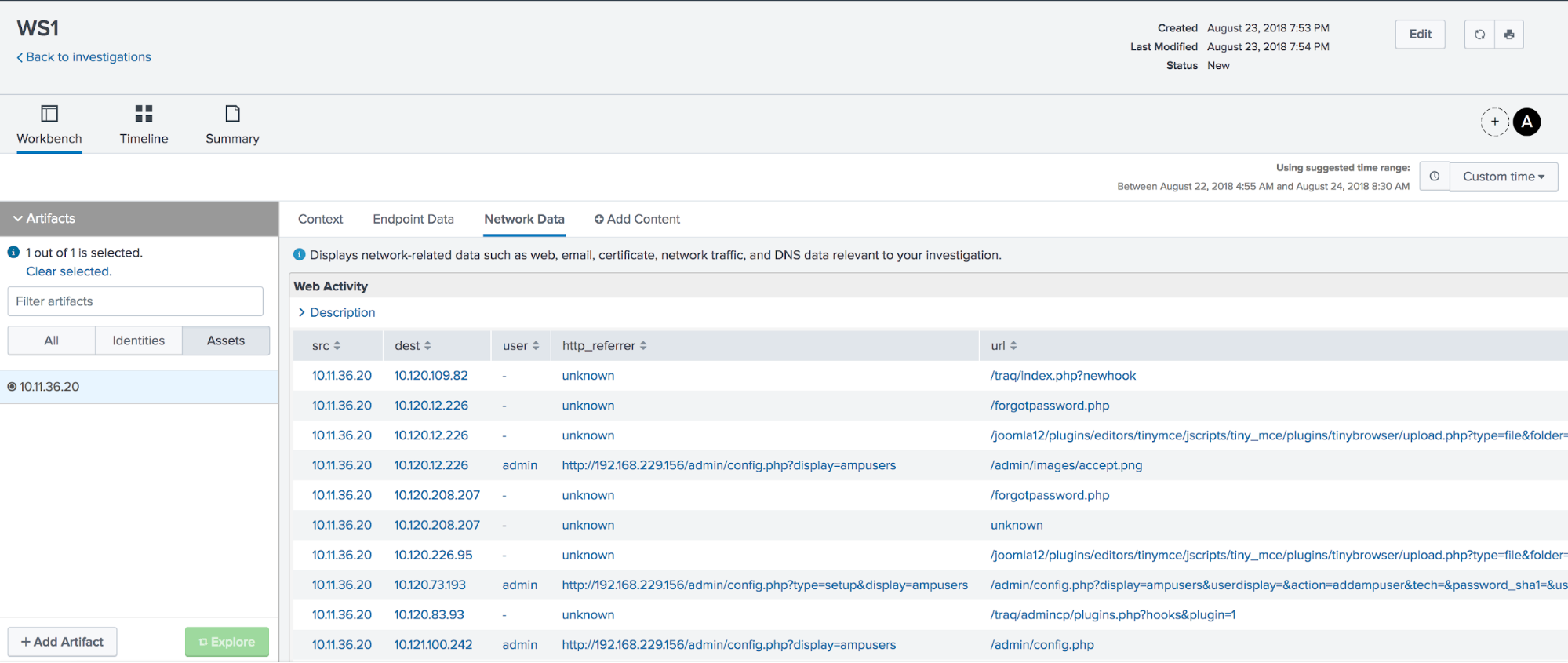Image resolution: width=1568 pixels, height=663 pixels.
Task: Open the Context tab
Action: pyautogui.click(x=320, y=220)
